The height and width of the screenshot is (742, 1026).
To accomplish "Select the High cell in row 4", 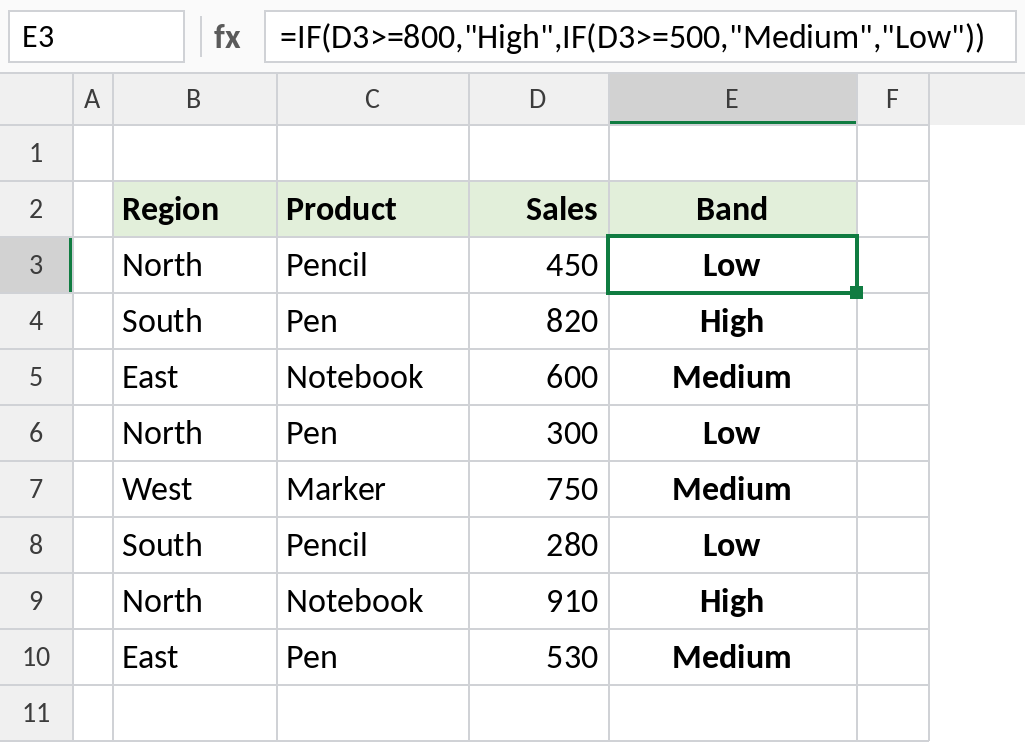I will (733, 321).
